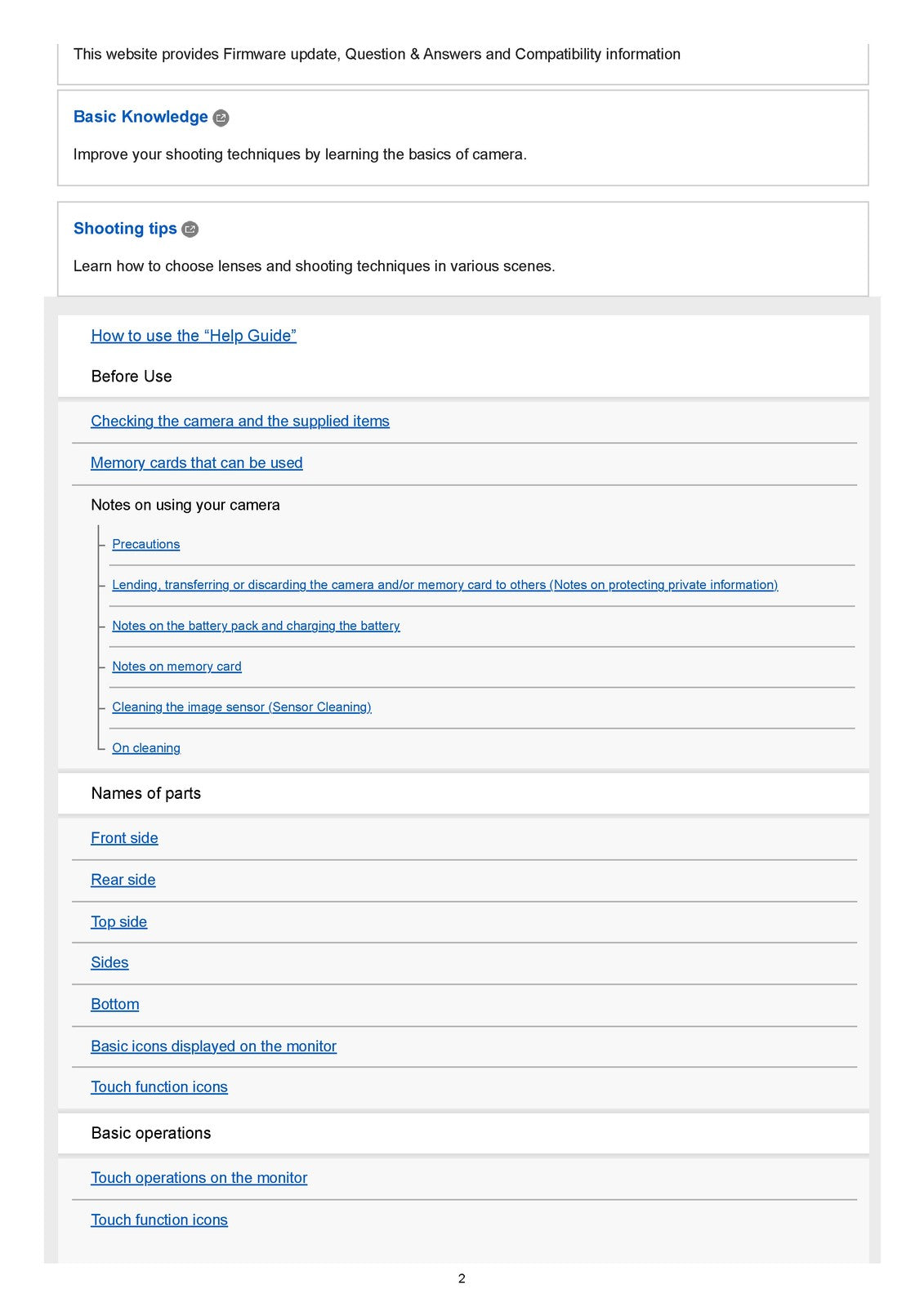924x1307 pixels.
Task: Open the Bottom parts link
Action: [115, 1004]
